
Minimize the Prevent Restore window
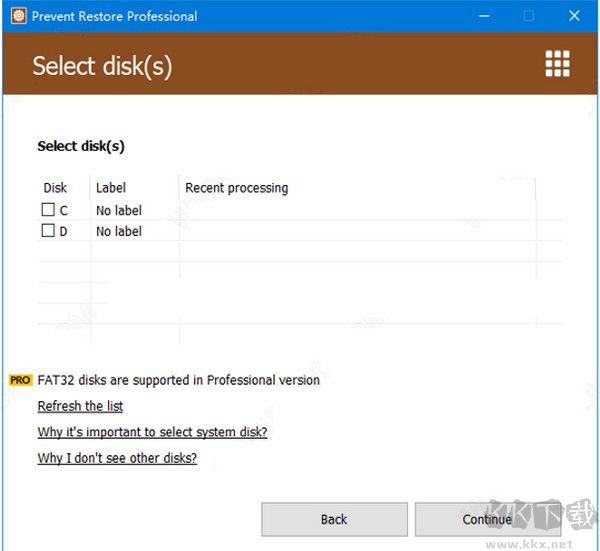(483, 16)
